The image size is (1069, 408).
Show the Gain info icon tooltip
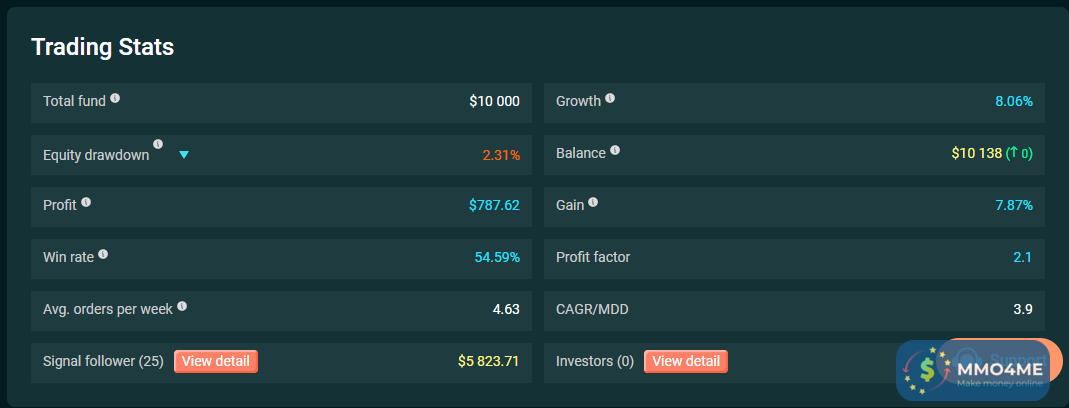tap(593, 202)
